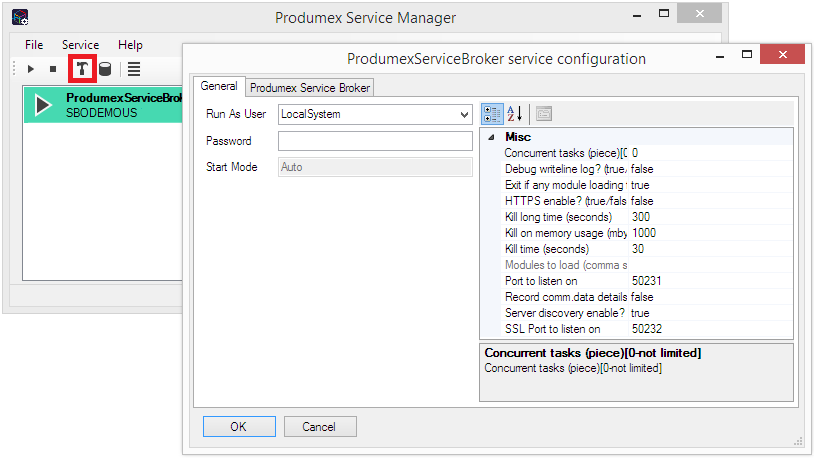The width and height of the screenshot is (814, 458).
Task: Open service configuration with the hammer icon
Action: (82, 69)
